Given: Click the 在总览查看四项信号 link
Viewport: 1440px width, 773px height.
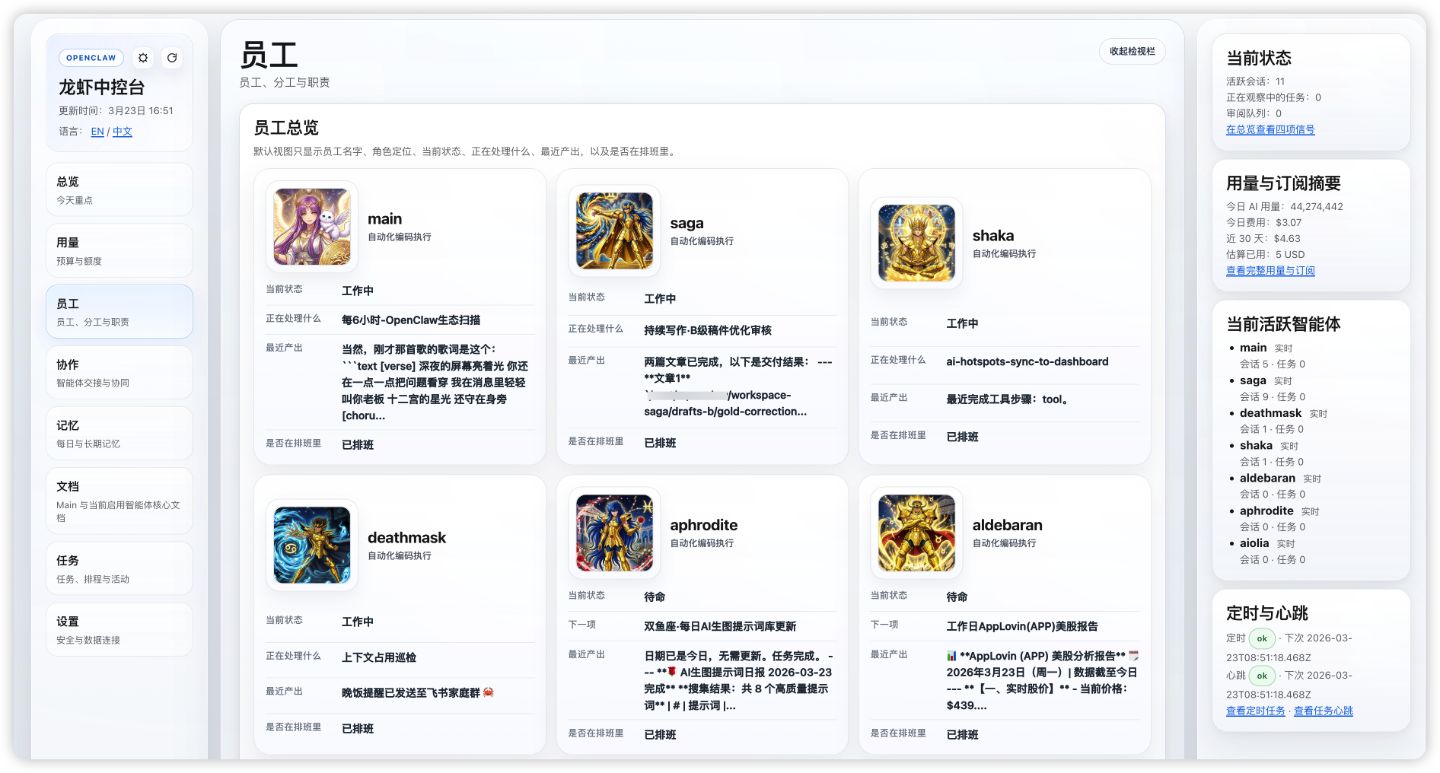Looking at the screenshot, I should click(x=1270, y=130).
